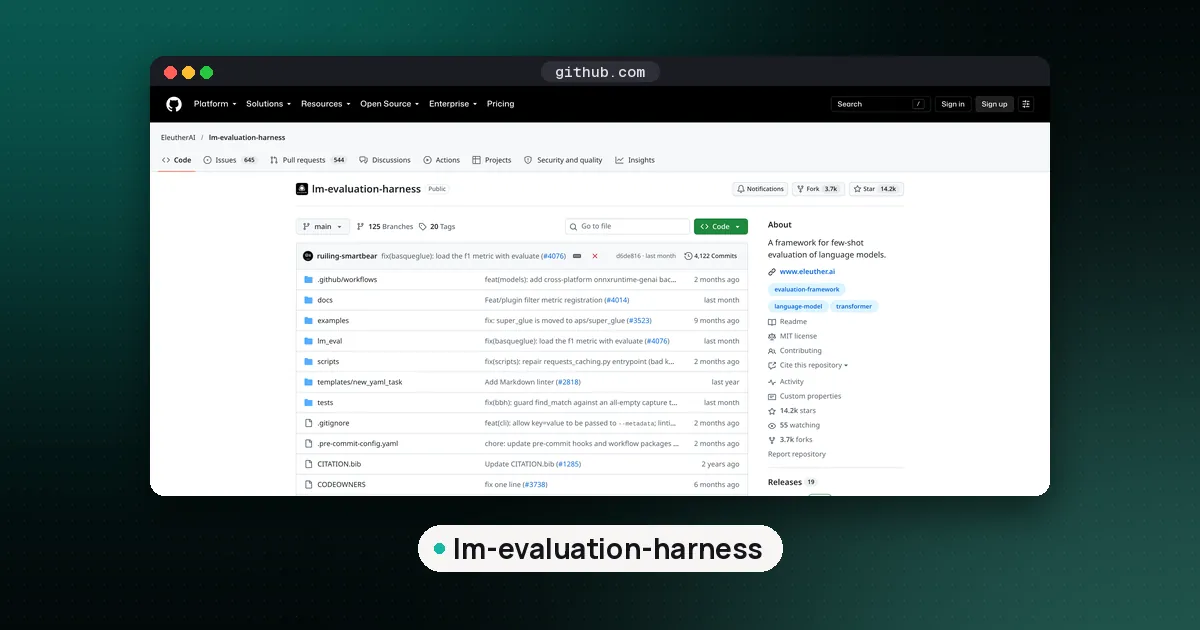1200x630 pixels.
Task: Select the Code tab
Action: click(177, 160)
